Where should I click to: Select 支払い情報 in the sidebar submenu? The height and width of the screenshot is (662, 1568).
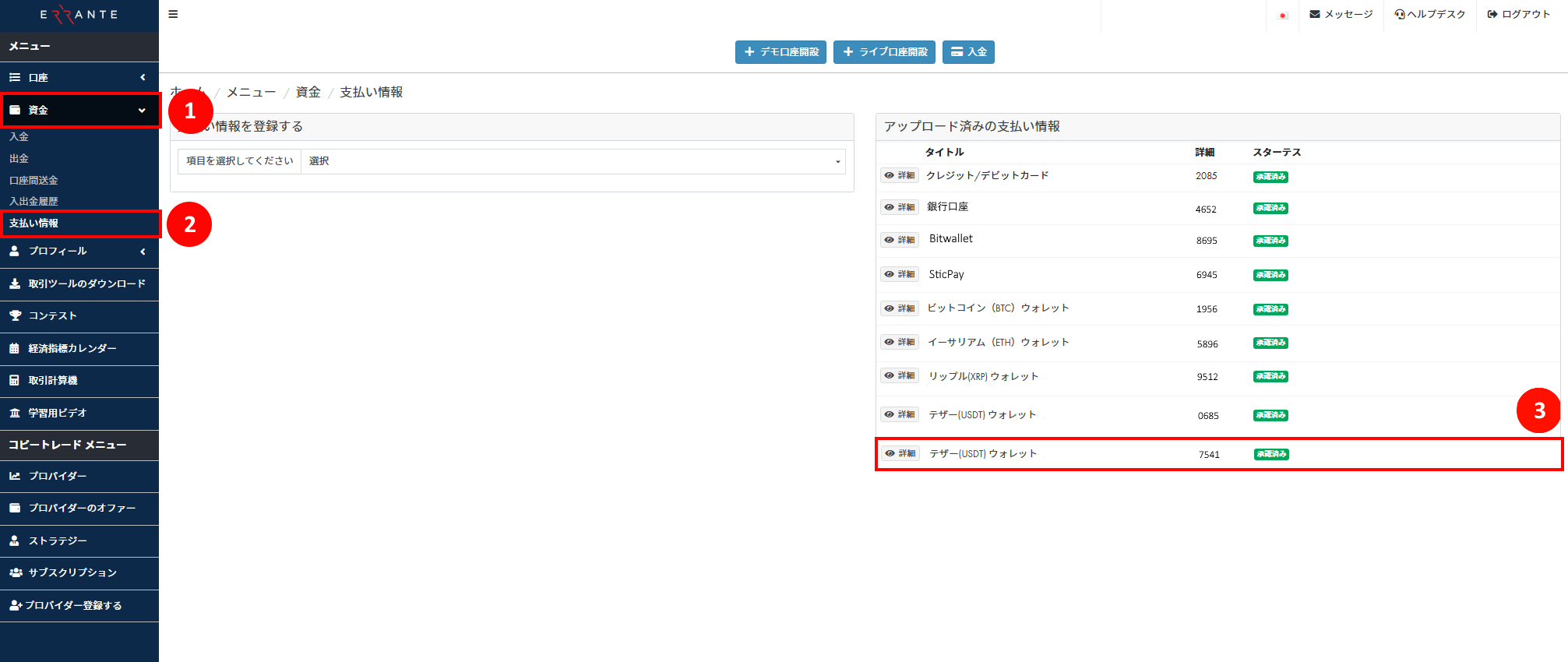(x=33, y=223)
